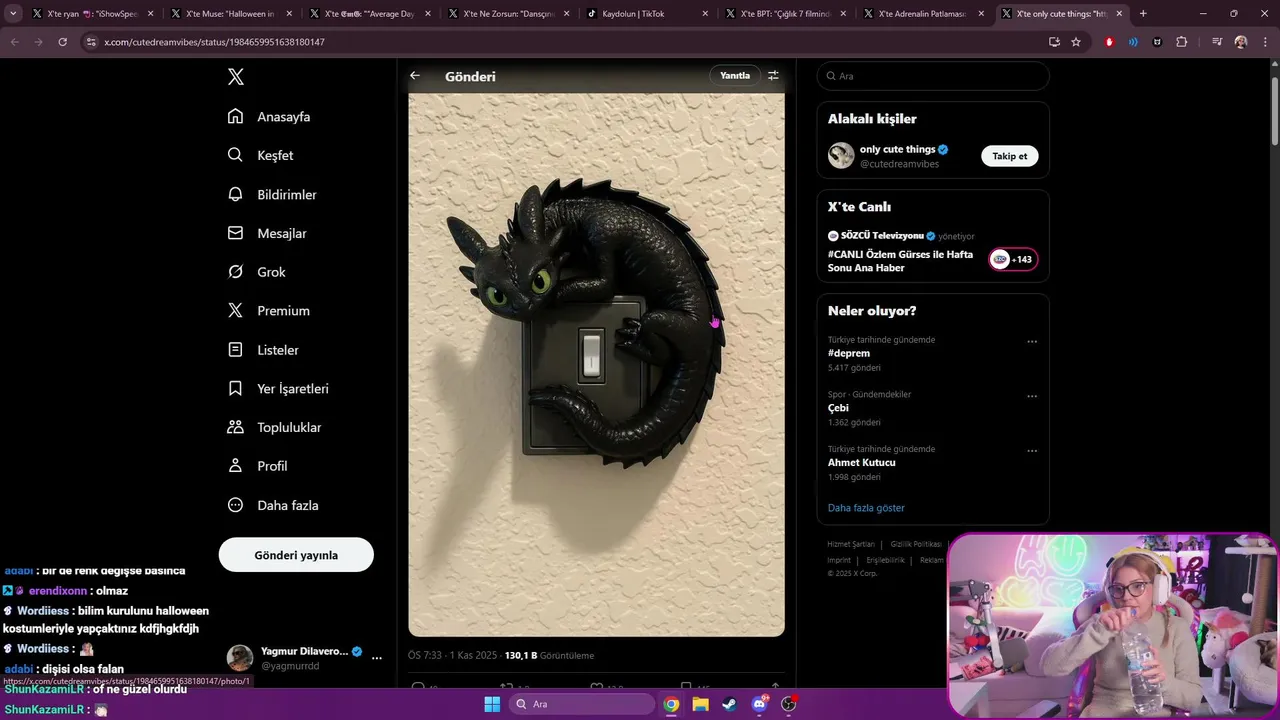Click the +143 live listeners badge
Viewport: 1280px width, 720px height.
1013,260
